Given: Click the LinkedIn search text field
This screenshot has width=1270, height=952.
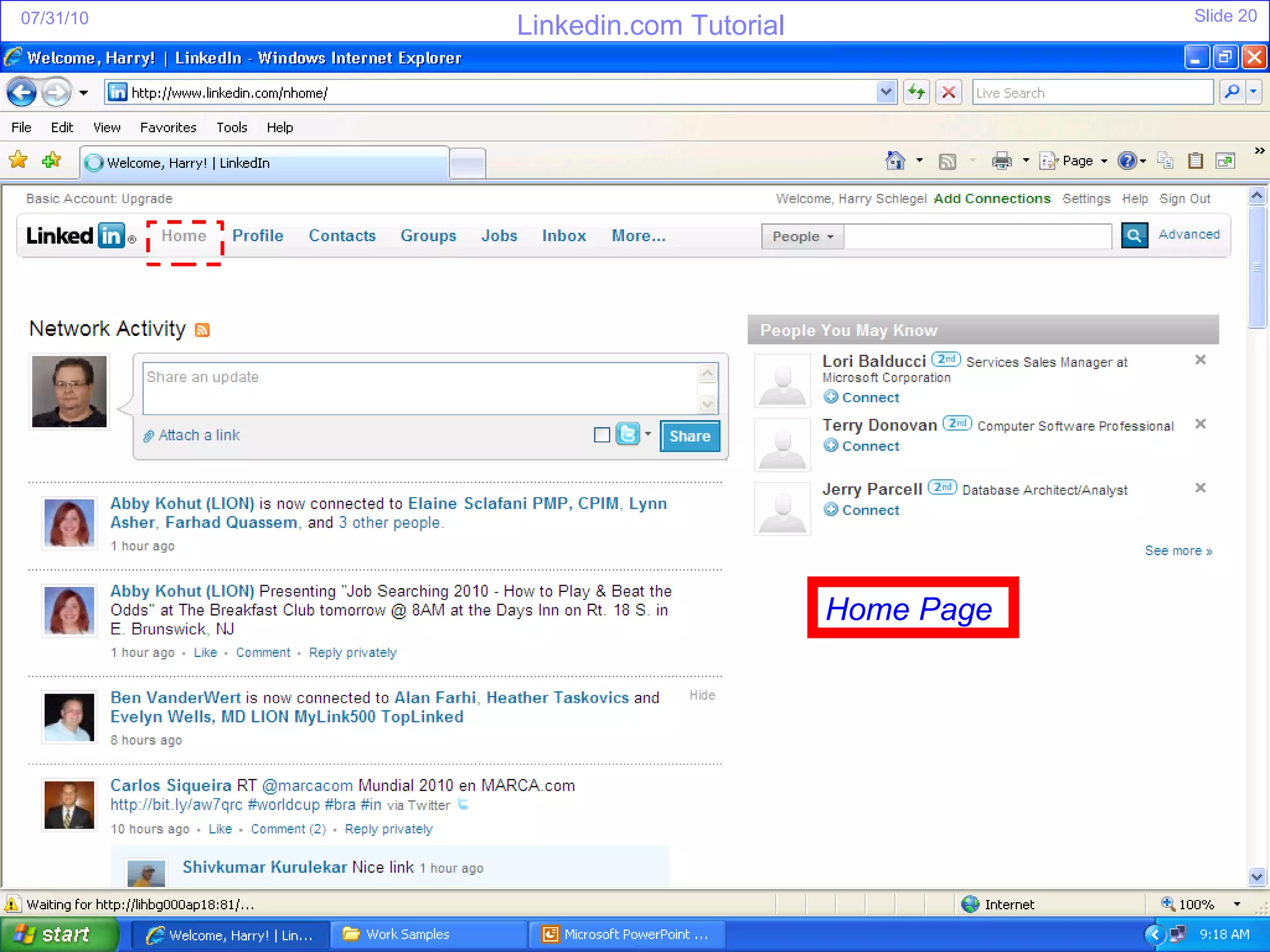Looking at the screenshot, I should [978, 236].
